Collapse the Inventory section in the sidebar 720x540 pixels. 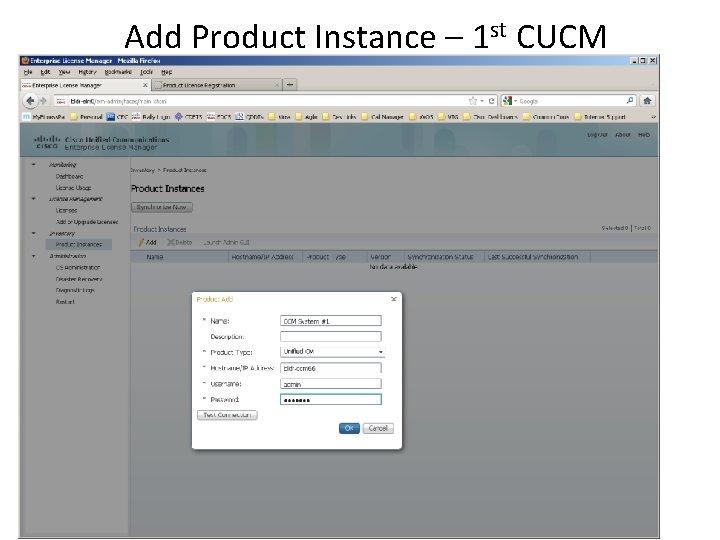coord(34,233)
